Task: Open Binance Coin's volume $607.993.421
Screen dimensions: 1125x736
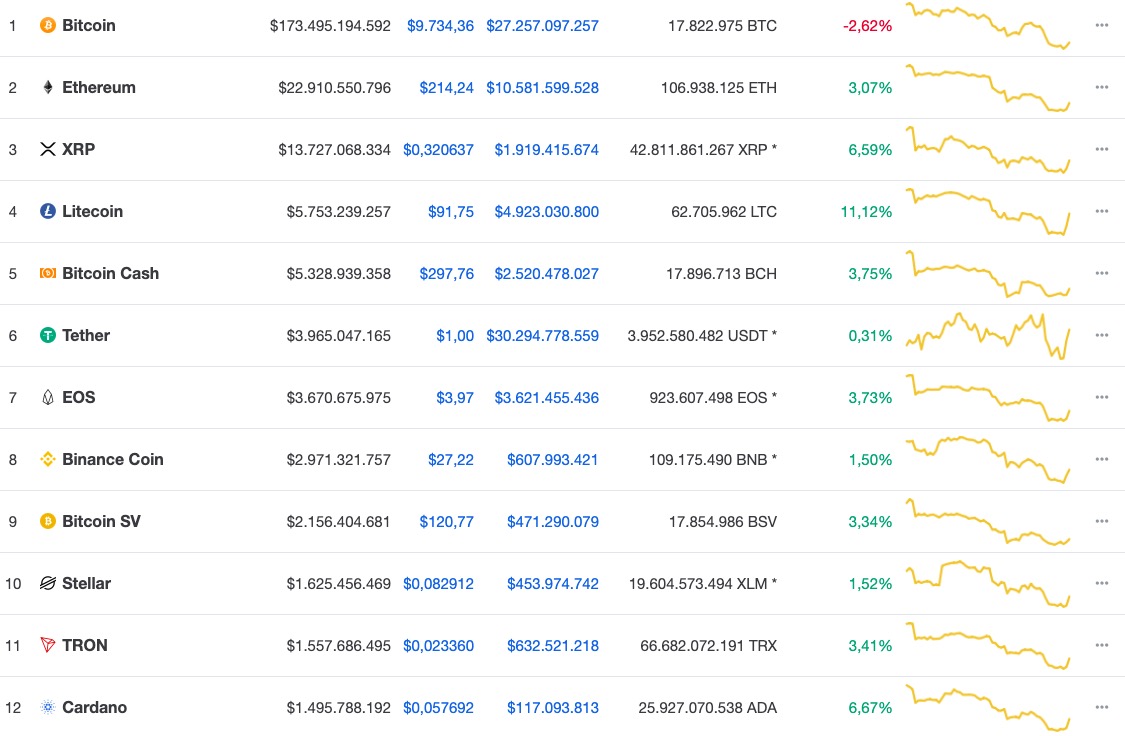Action: (x=552, y=459)
